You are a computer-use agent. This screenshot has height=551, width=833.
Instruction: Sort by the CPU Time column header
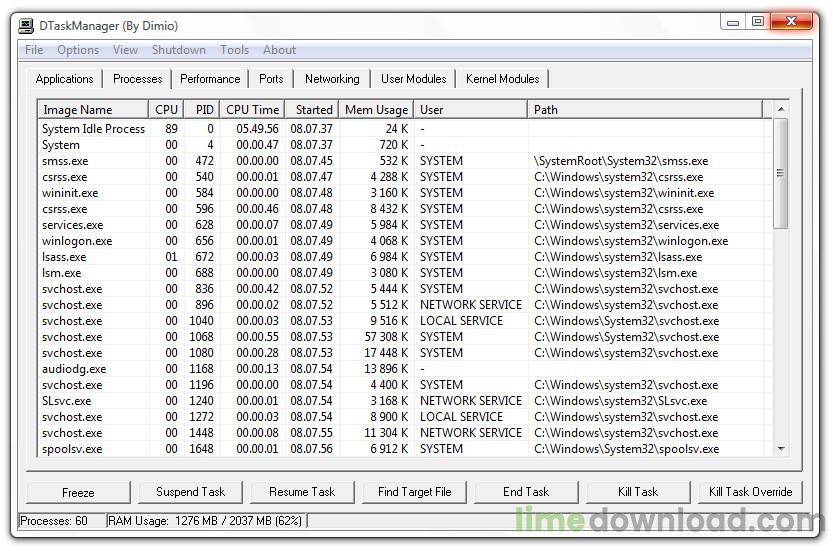coord(252,110)
